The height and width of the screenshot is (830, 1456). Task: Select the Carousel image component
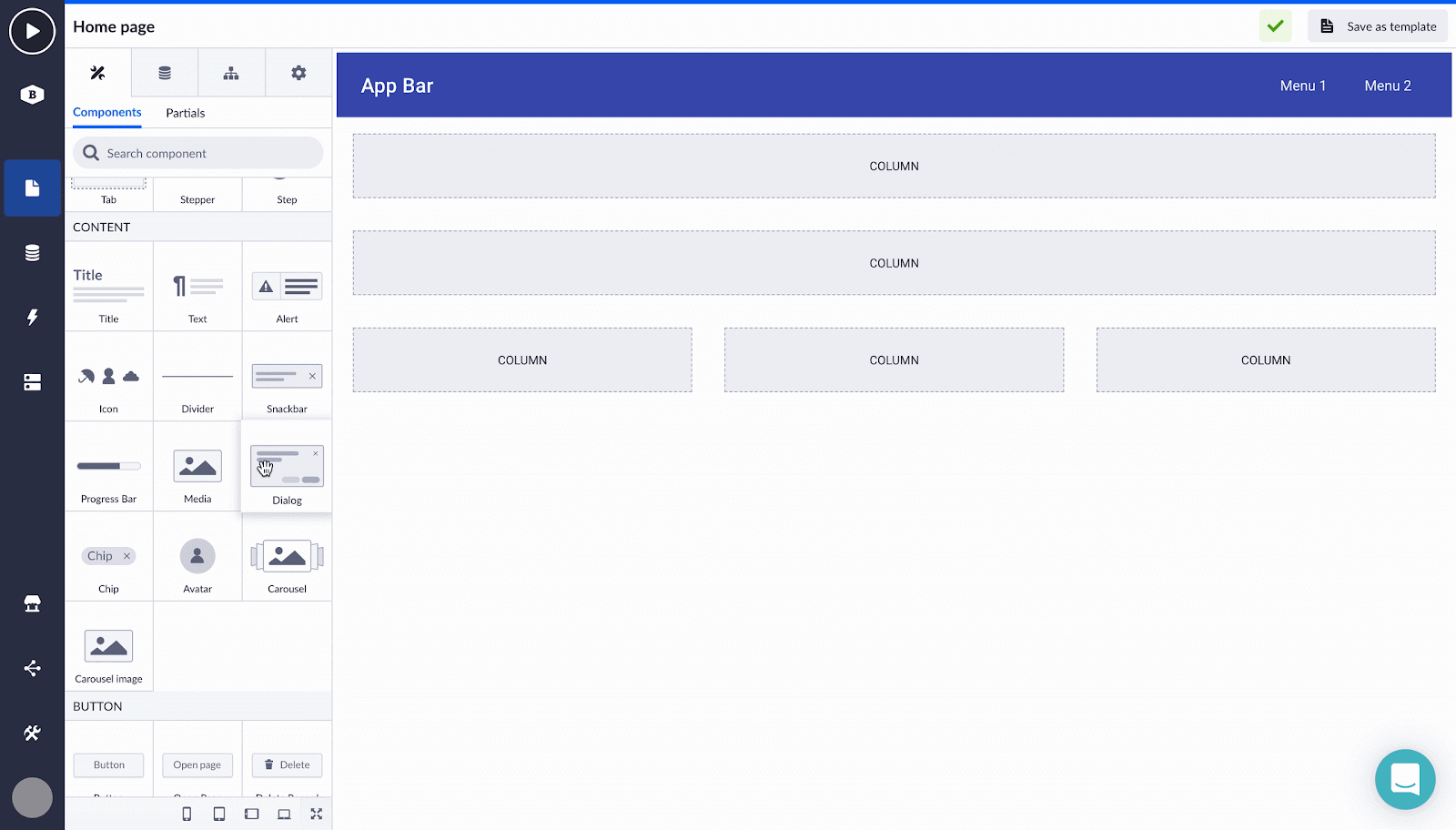109,647
